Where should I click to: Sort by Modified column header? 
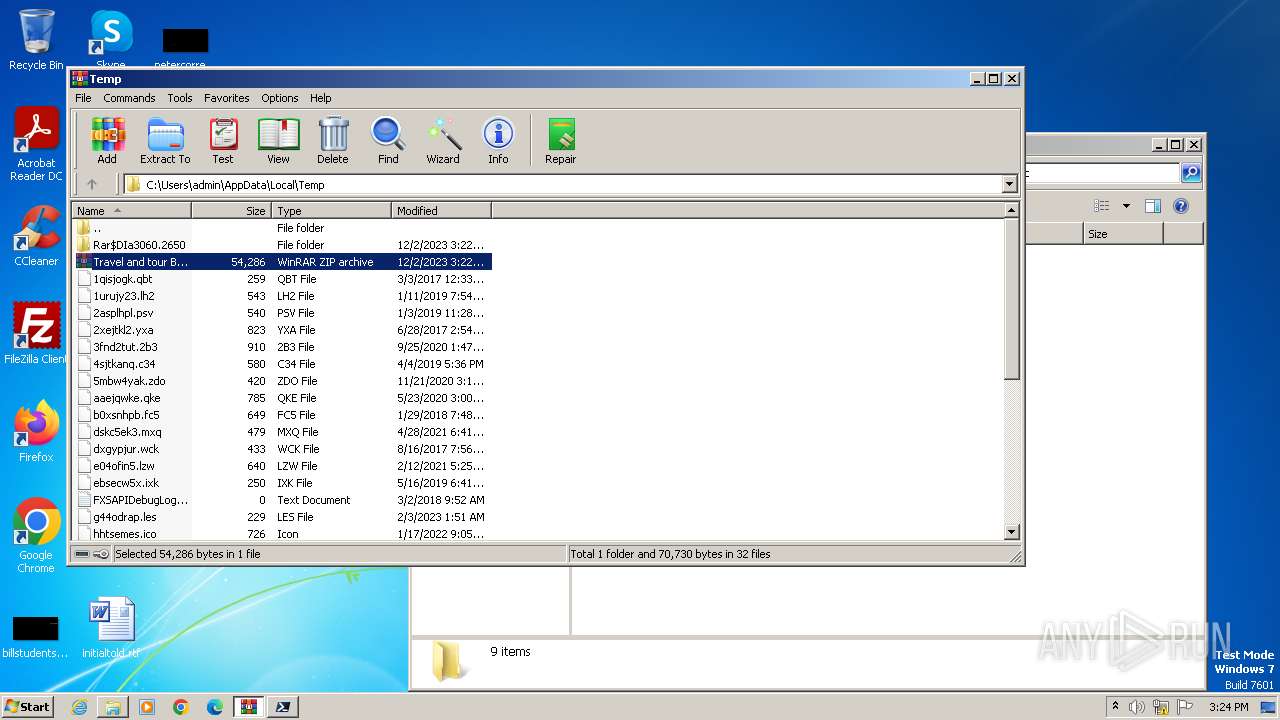[x=442, y=211]
